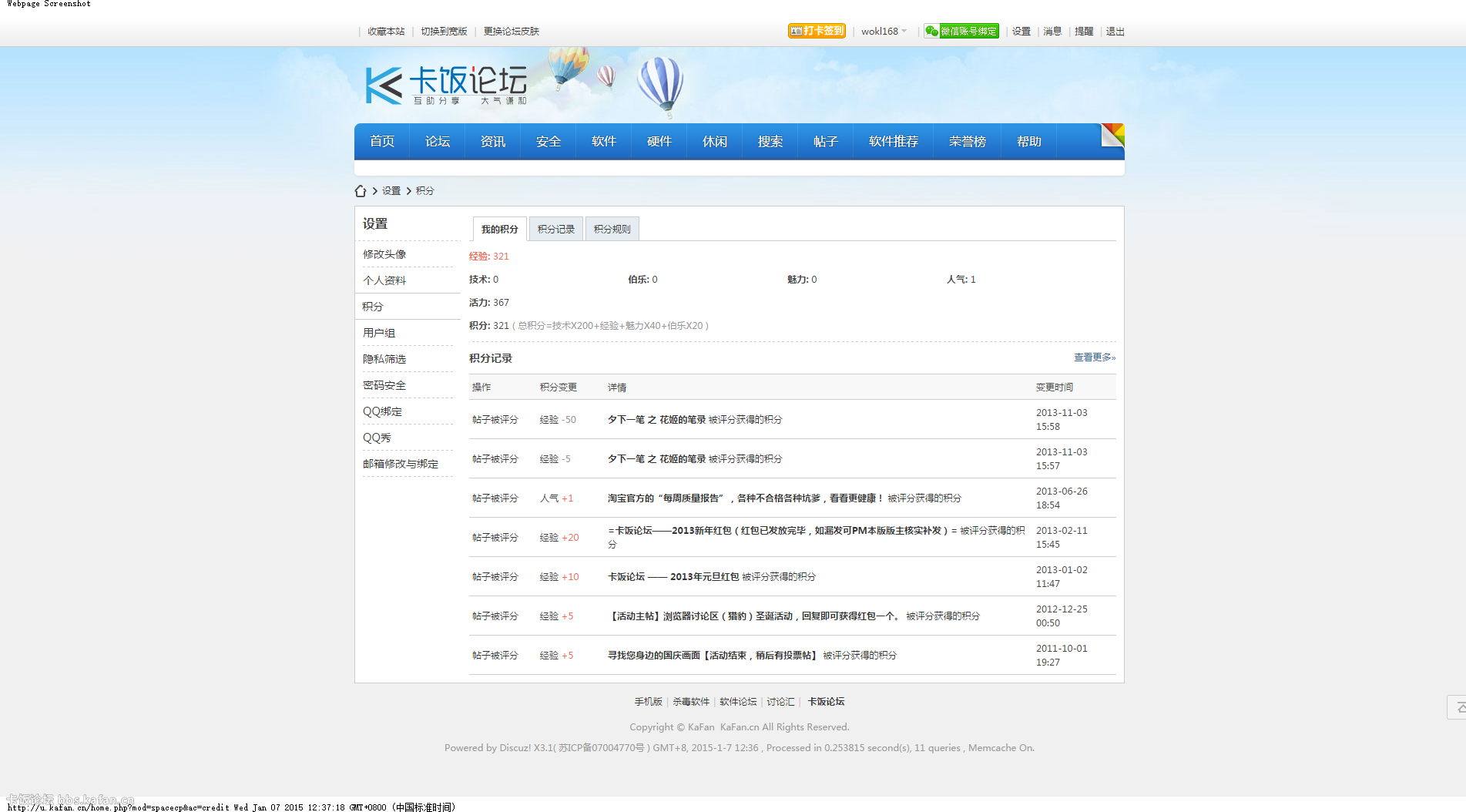The width and height of the screenshot is (1466, 812).
Task: Open the 浏览器讨论区圣诞活动 post link
Action: 755,616
